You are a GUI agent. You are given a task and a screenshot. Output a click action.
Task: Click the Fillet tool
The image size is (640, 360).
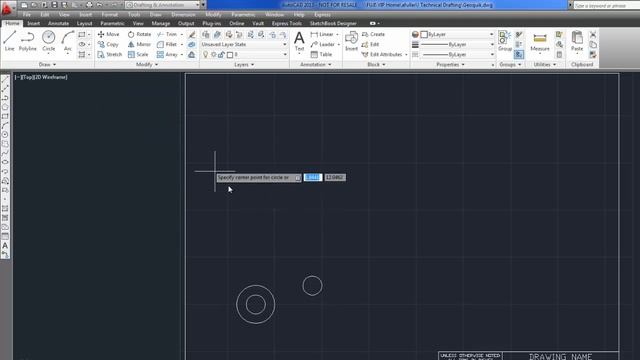167,44
